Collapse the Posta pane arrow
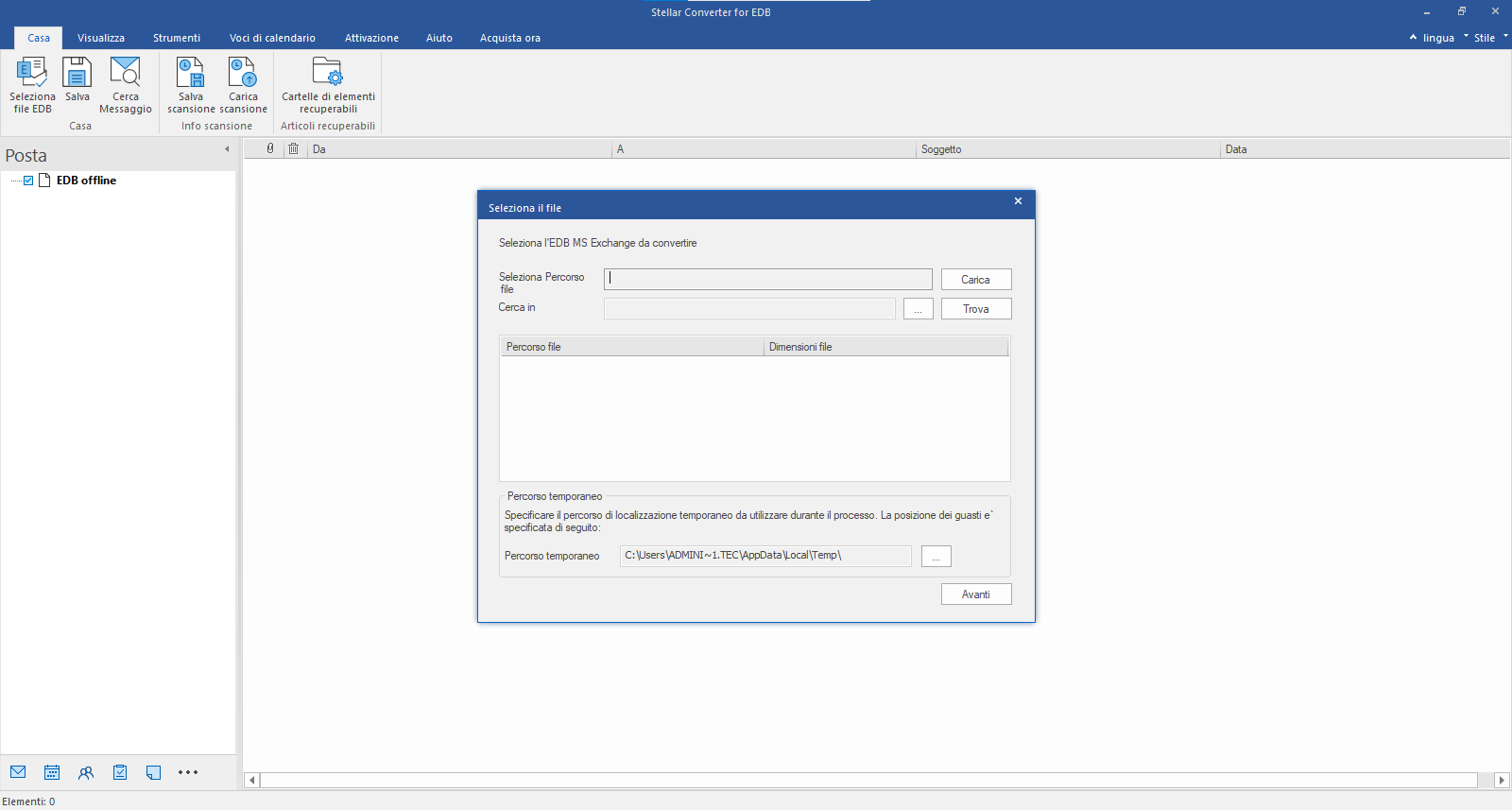 click(227, 149)
